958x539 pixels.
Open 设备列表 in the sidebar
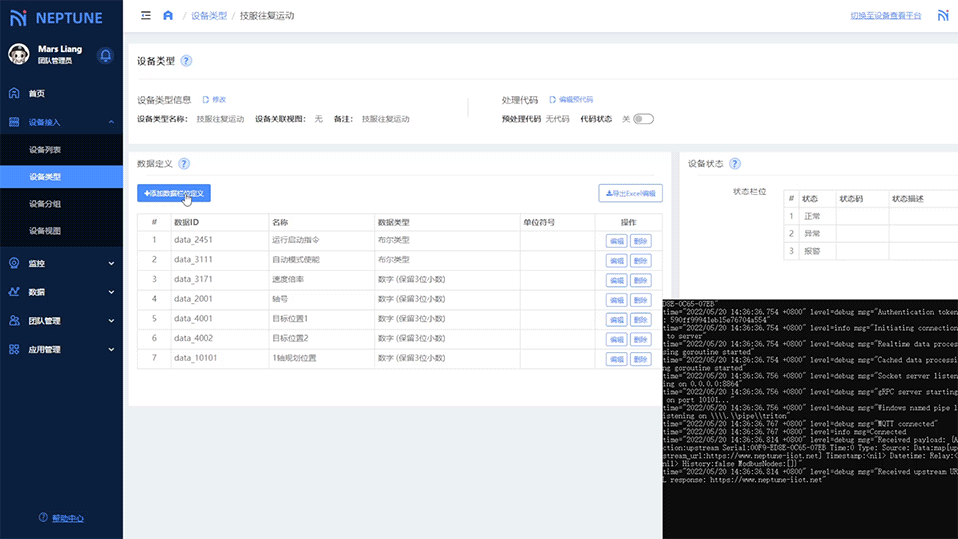pyautogui.click(x=45, y=150)
